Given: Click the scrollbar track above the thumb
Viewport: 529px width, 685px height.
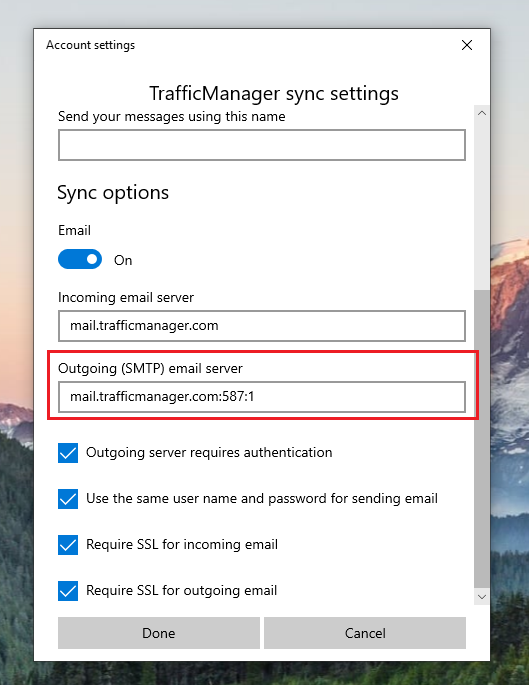Looking at the screenshot, I should 482,205.
